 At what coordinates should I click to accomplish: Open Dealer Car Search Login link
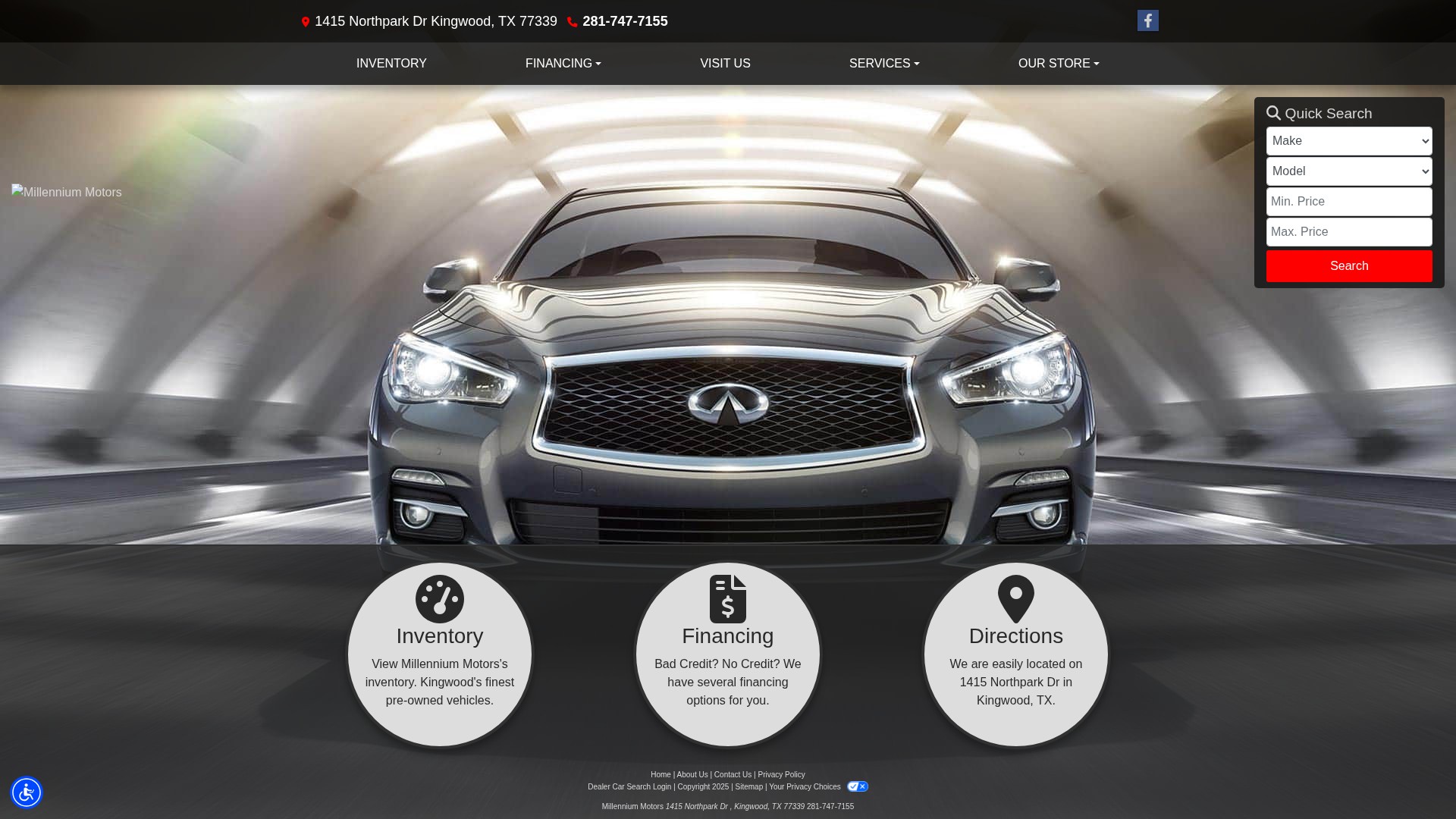click(629, 787)
